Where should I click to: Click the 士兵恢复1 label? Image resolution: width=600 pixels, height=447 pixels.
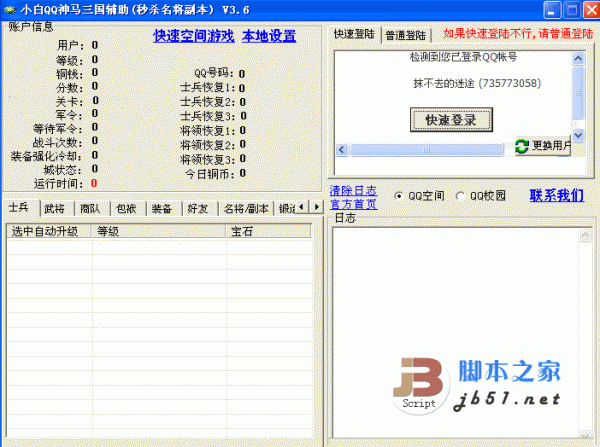pos(207,88)
